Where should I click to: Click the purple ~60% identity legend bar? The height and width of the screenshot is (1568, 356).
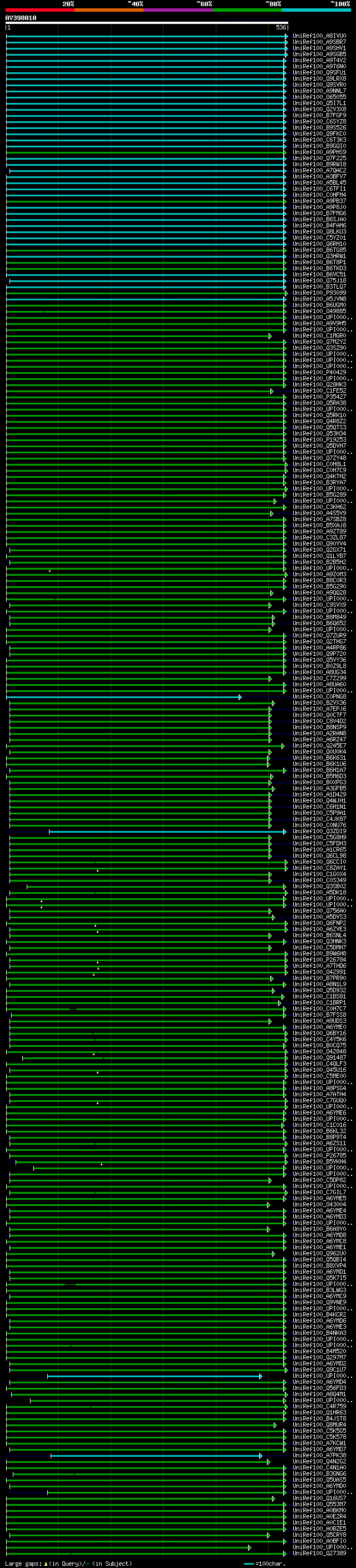pos(179,10)
